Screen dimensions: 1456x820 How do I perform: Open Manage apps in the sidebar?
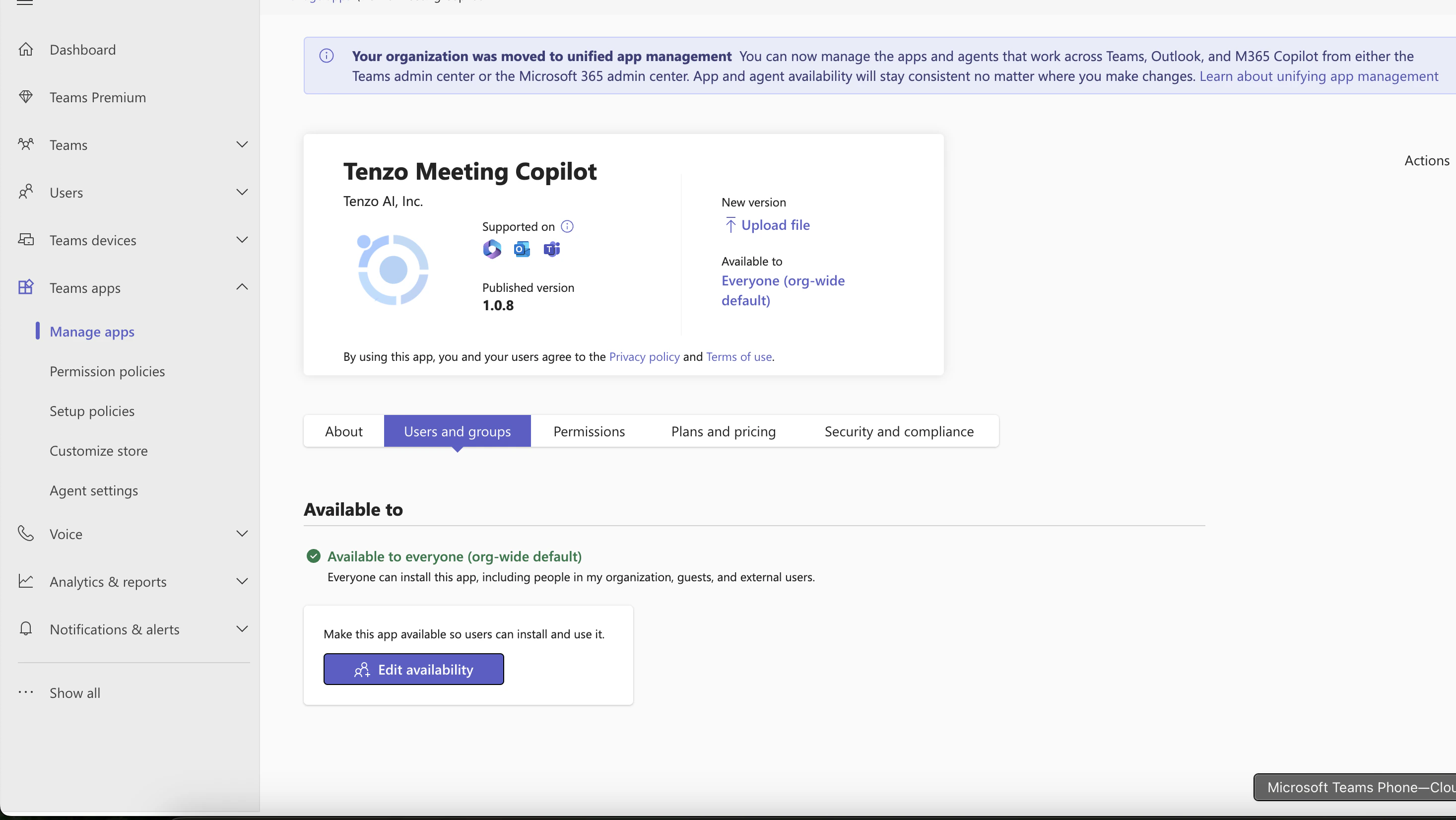[x=92, y=332]
